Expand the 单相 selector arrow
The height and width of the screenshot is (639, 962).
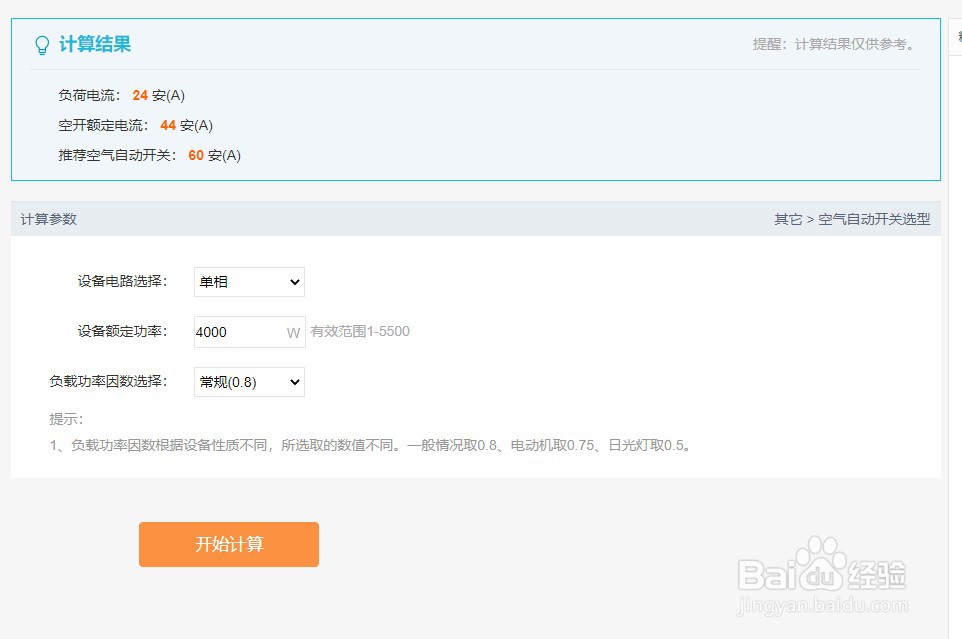point(293,282)
